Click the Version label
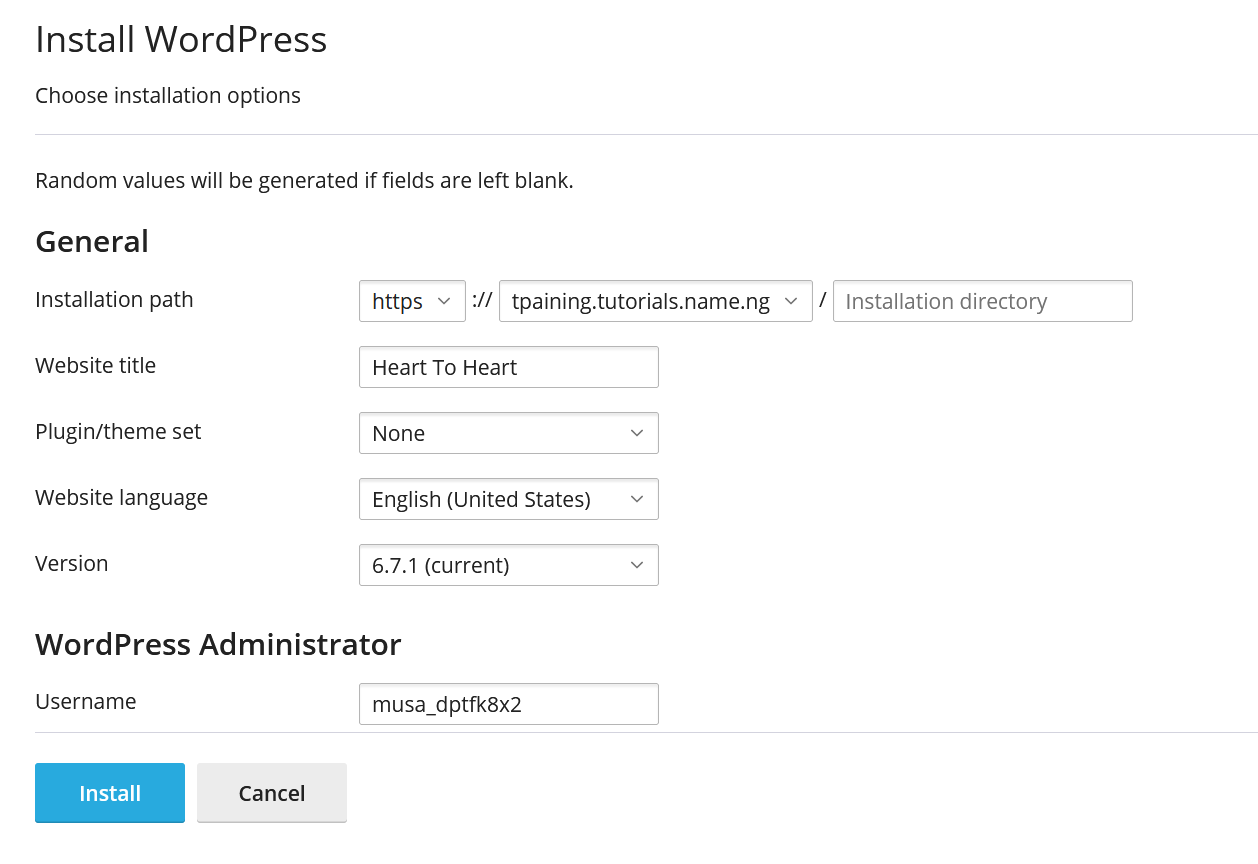 pyautogui.click(x=72, y=564)
